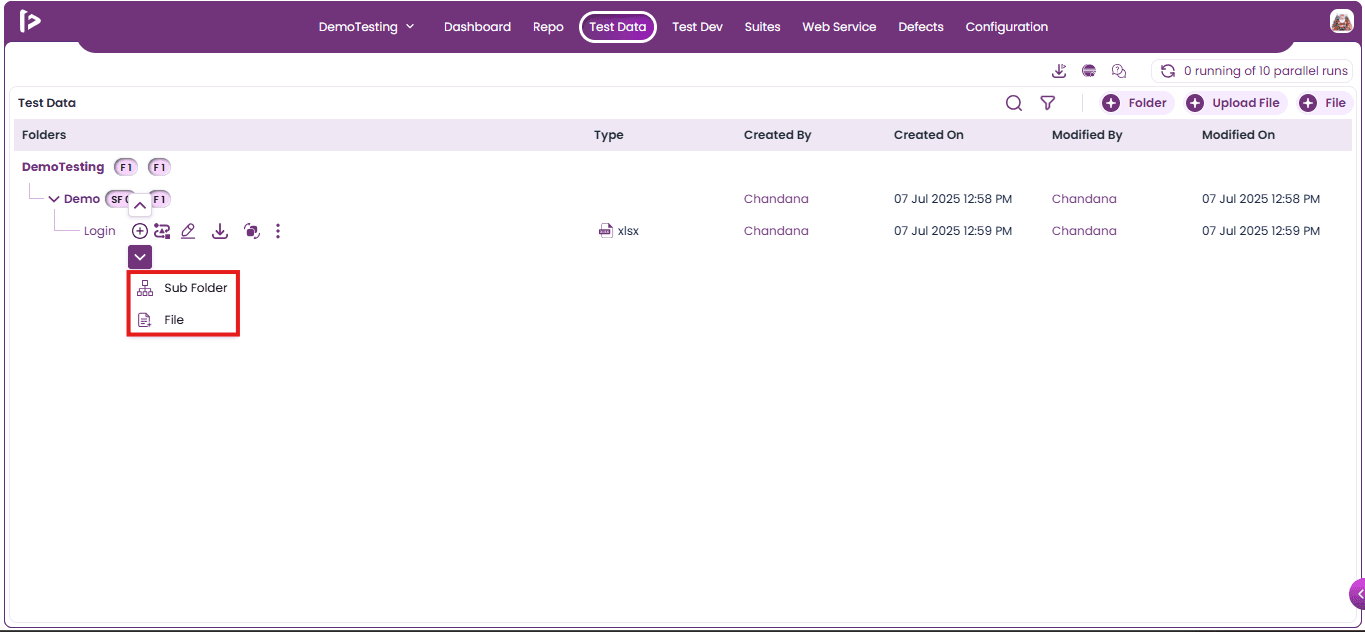1365x632 pixels.
Task: Open the DemoTesting project dropdown
Action: (x=366, y=27)
